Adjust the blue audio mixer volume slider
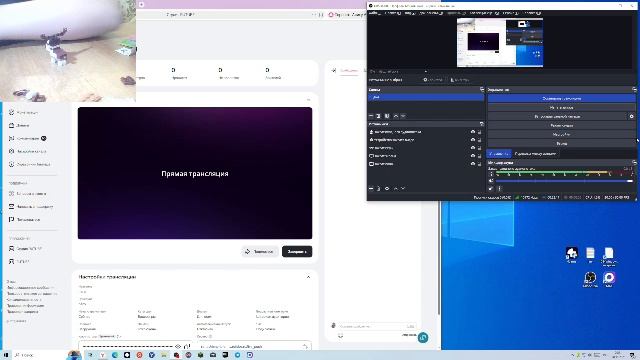 pyautogui.click(x=564, y=181)
